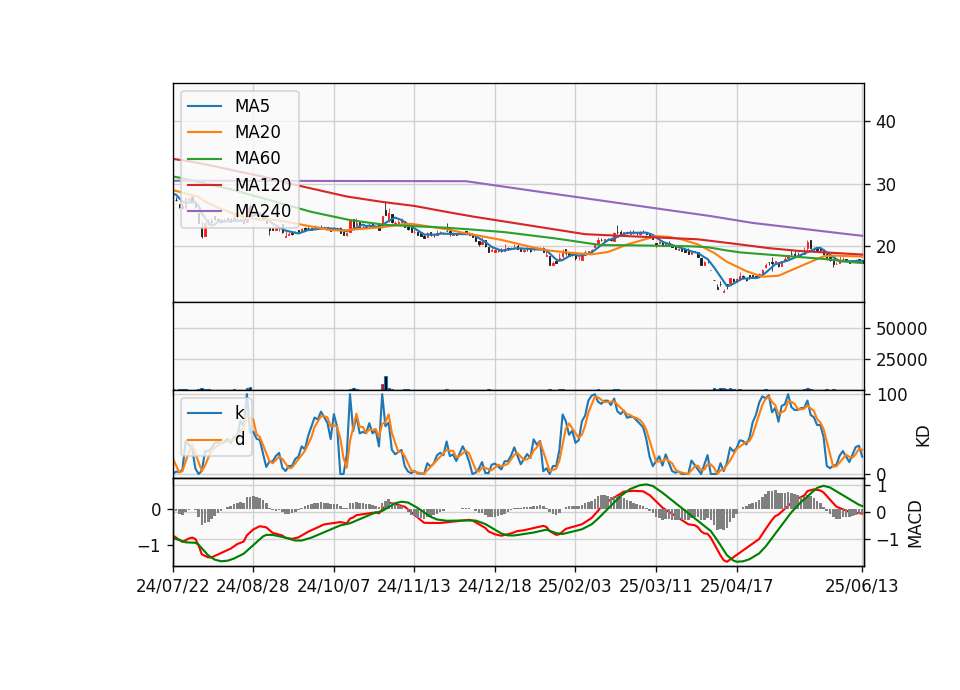Click the date label 24/12/18
960x690 pixels.
[x=495, y=586]
